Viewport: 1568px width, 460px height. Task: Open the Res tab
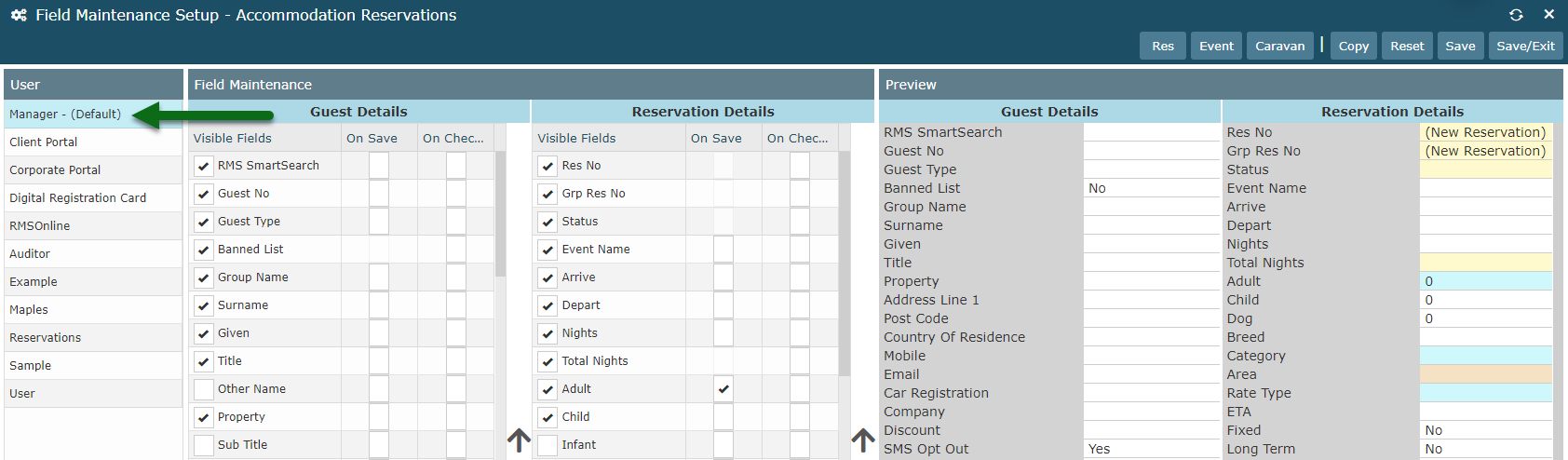[1163, 46]
